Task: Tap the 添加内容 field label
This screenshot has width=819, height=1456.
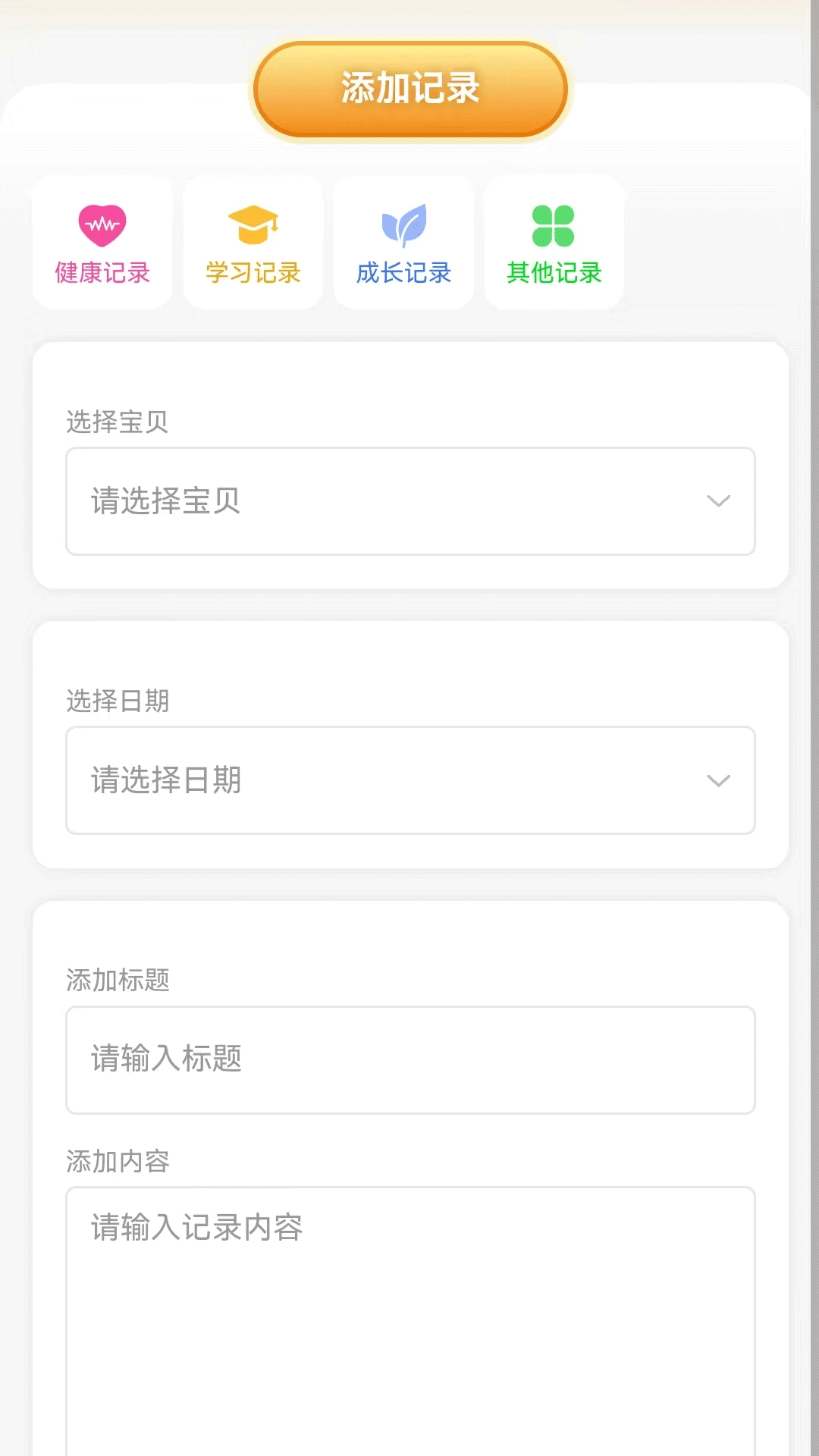Action: tap(118, 1161)
